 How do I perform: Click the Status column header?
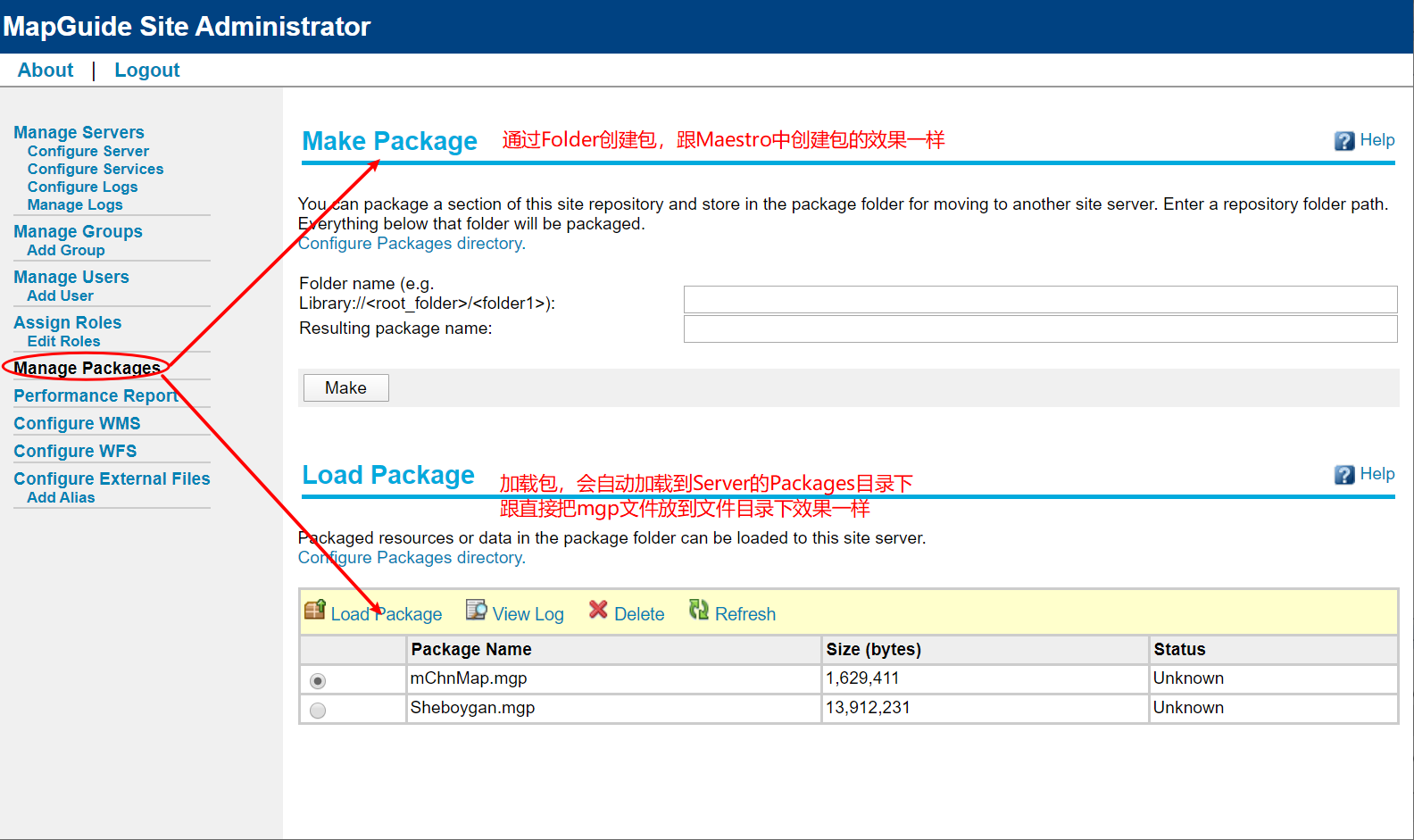point(1180,650)
